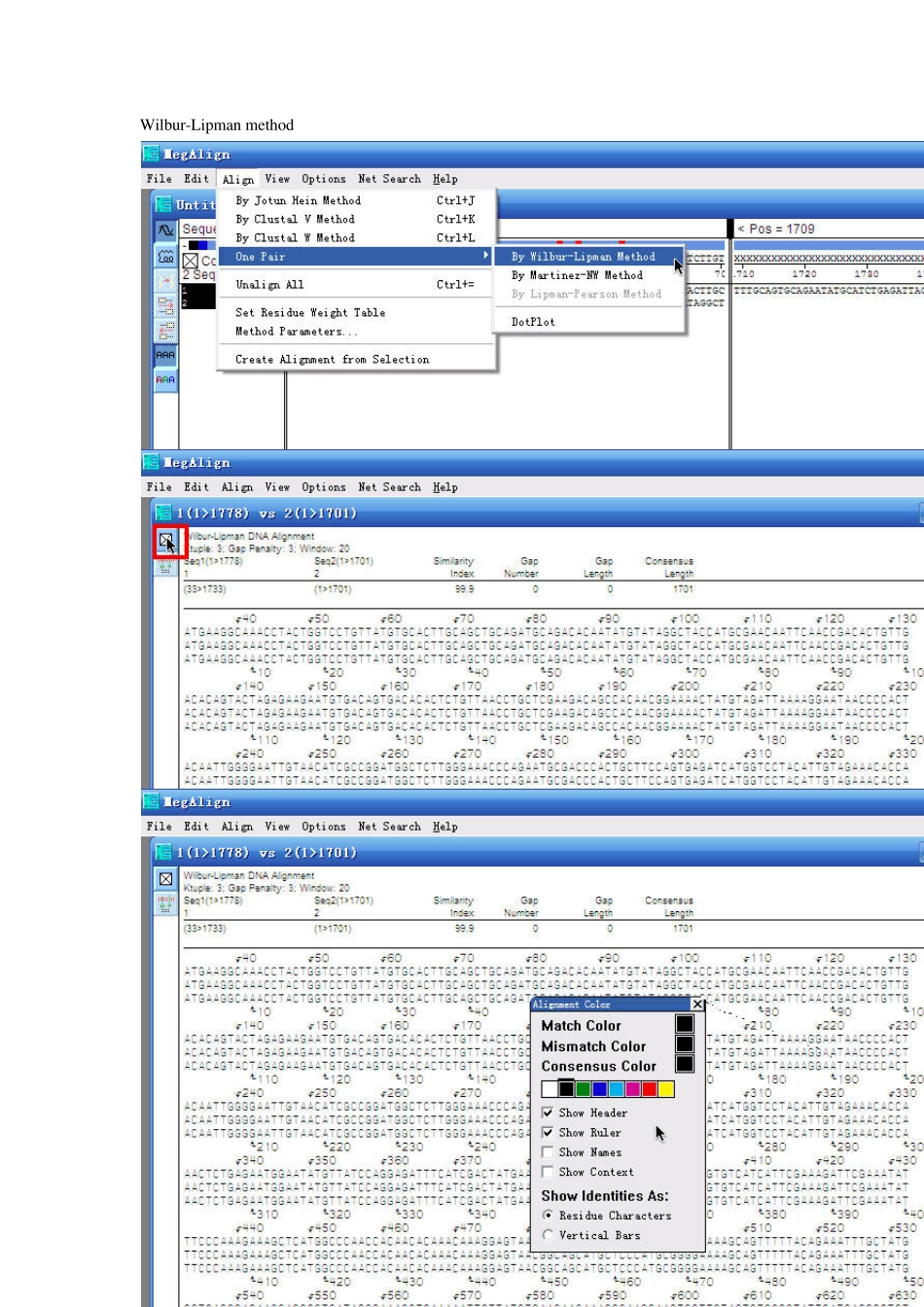Click the second left toolbar icon in Untitled window

[x=165, y=258]
